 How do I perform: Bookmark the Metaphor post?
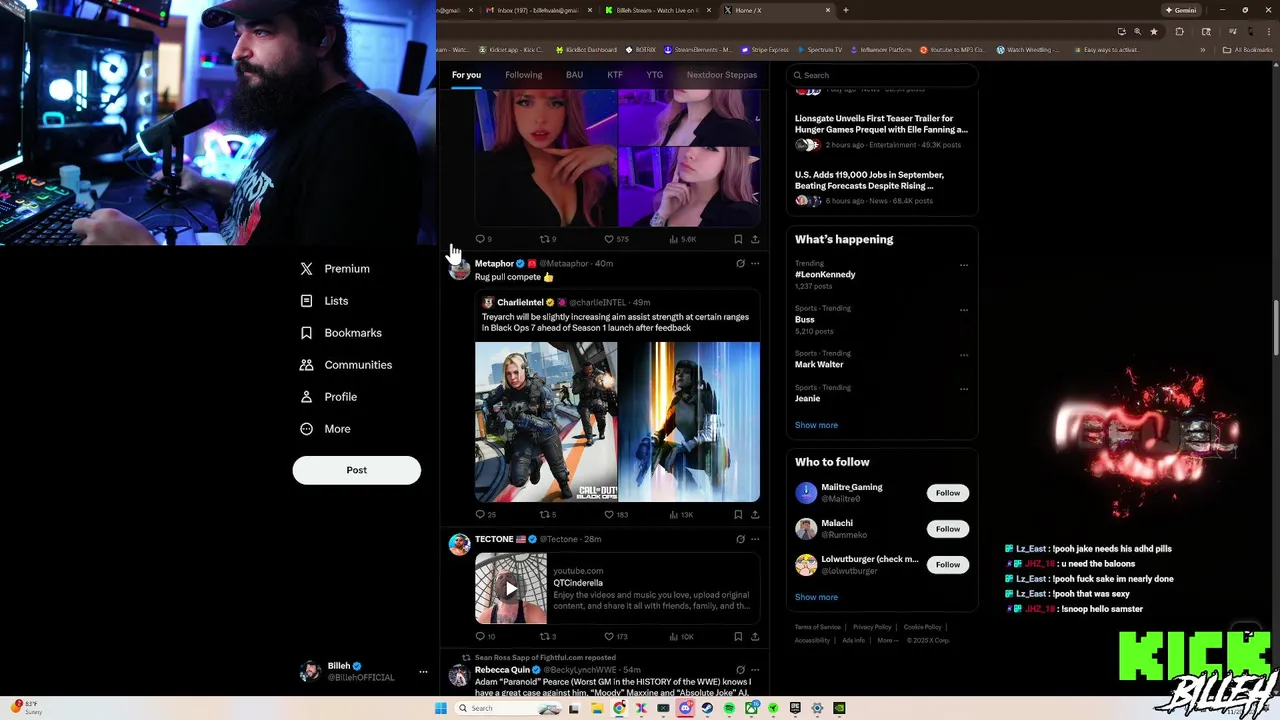[738, 515]
